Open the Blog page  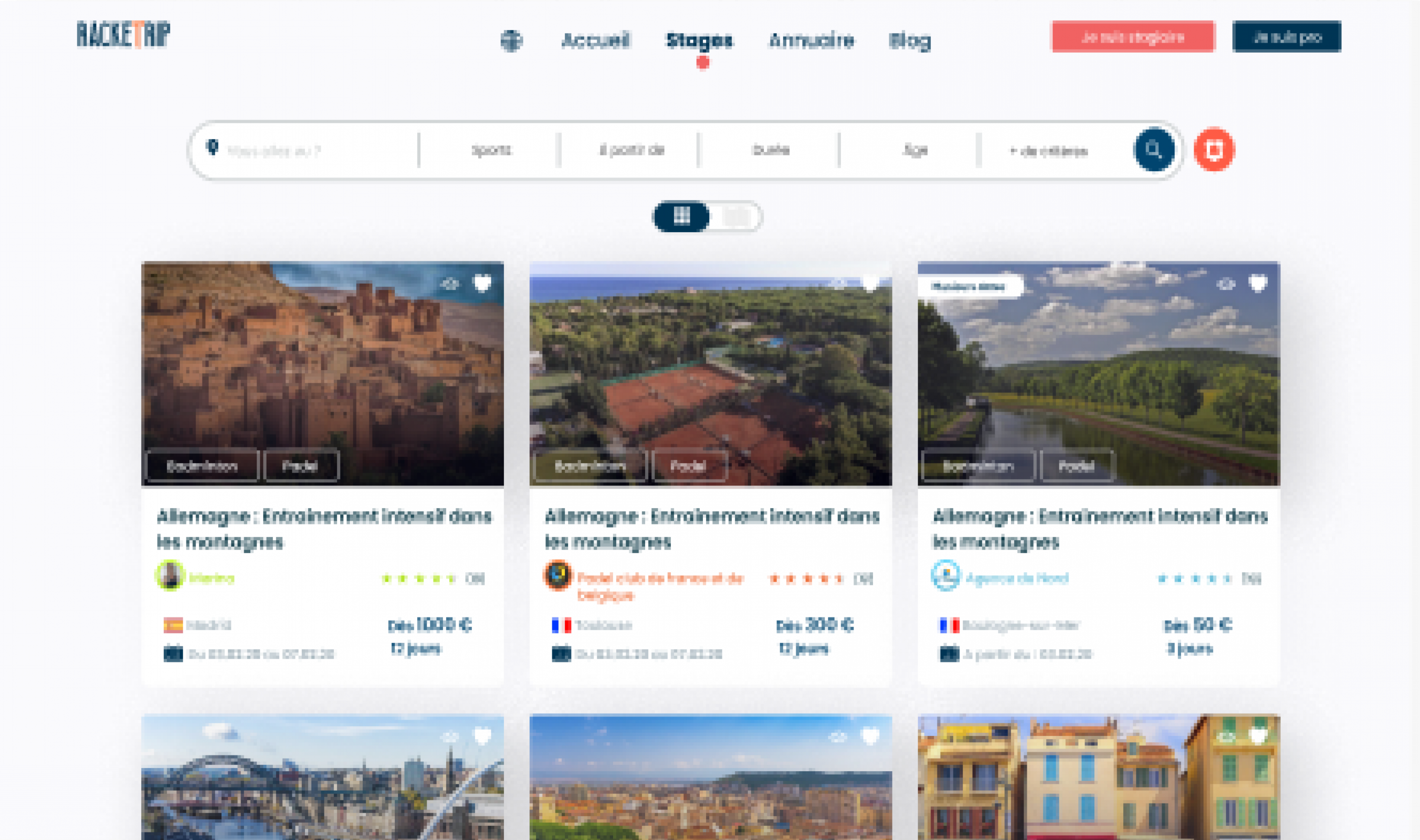(x=910, y=41)
